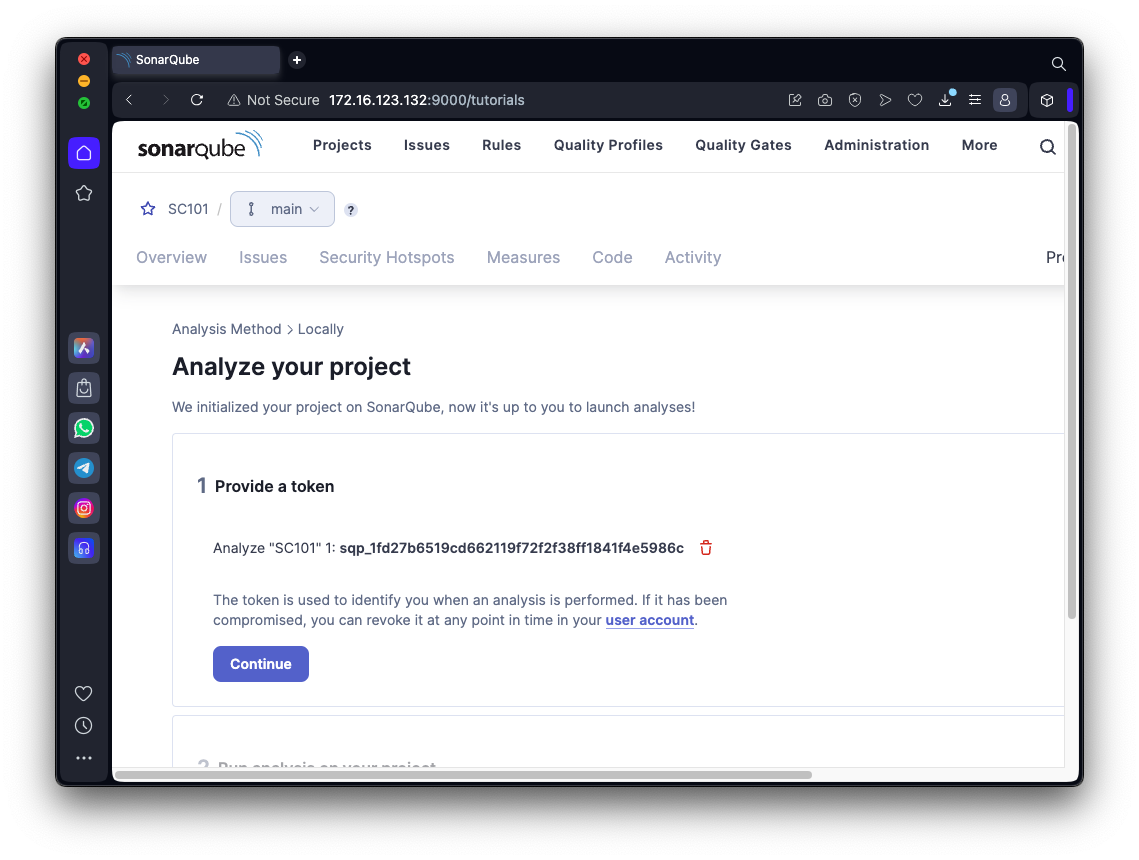1139x860 pixels.
Task: Favorite project SC101 with star icon
Action: point(148,209)
